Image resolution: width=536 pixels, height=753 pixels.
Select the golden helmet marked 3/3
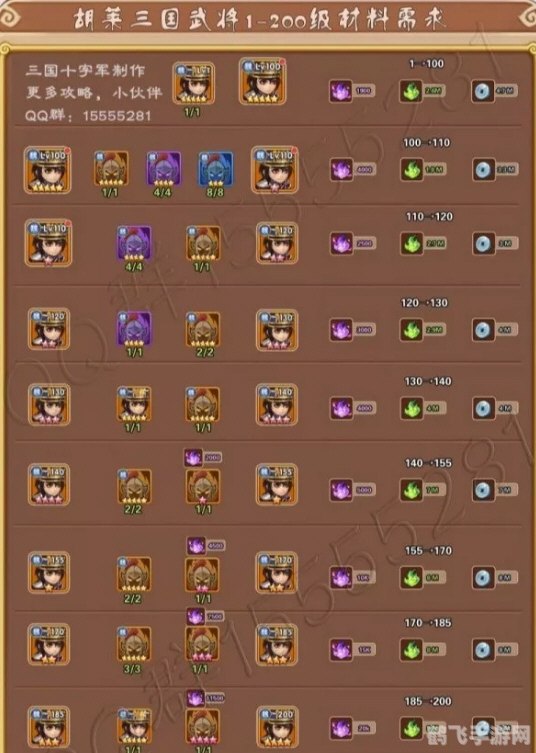point(134,644)
